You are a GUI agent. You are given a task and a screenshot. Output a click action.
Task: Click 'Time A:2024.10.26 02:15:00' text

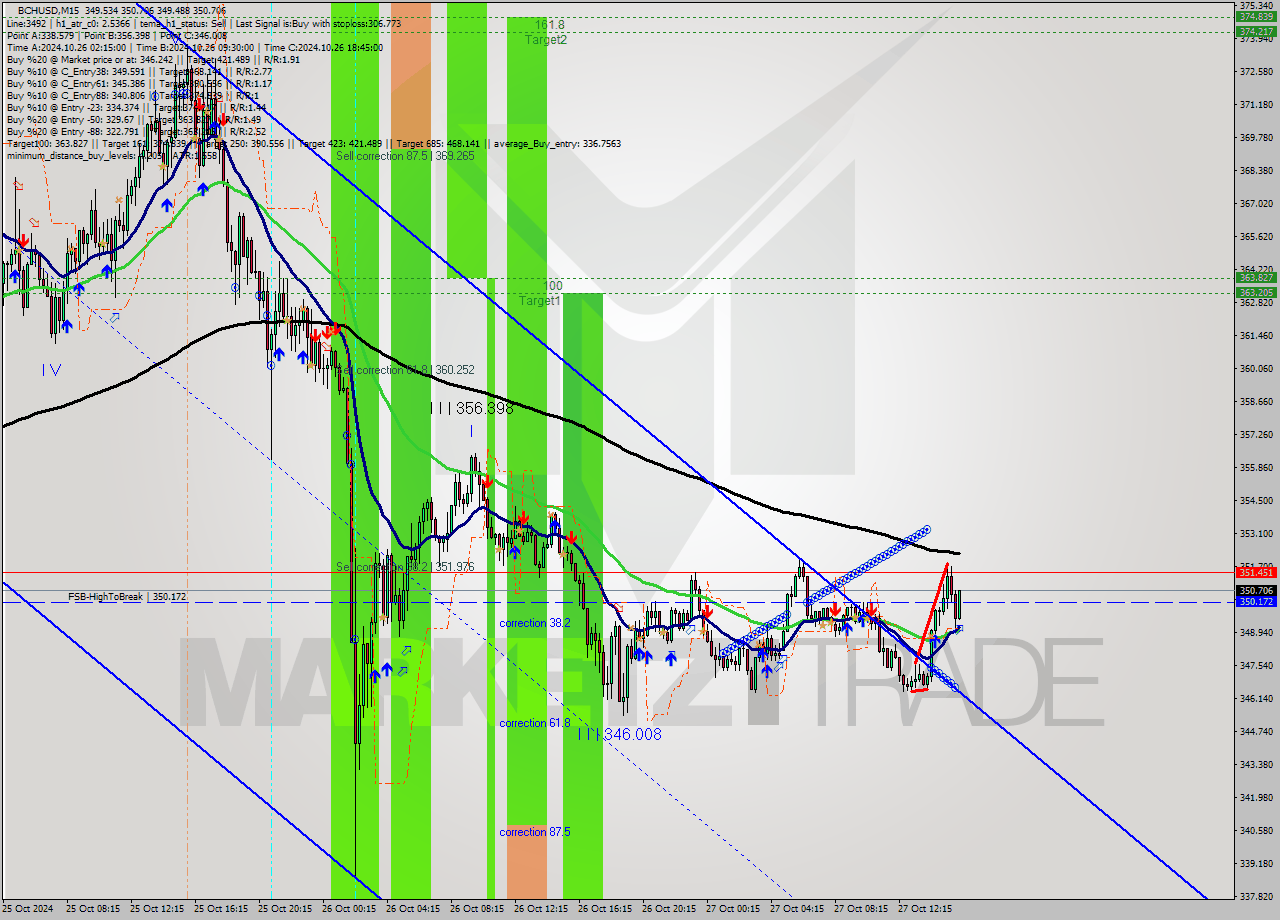pyautogui.click(x=66, y=47)
